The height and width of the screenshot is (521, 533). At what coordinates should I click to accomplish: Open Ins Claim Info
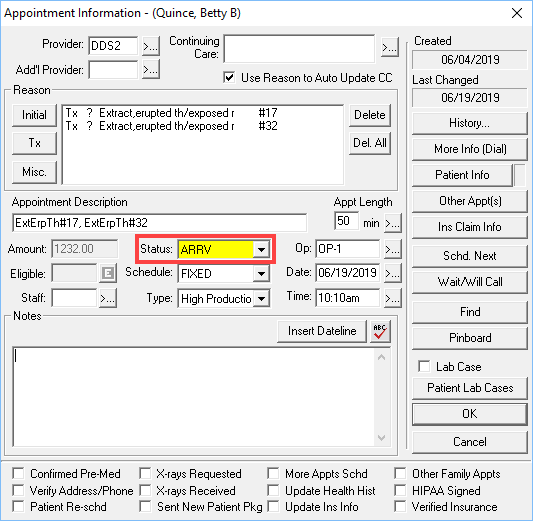pos(469,227)
